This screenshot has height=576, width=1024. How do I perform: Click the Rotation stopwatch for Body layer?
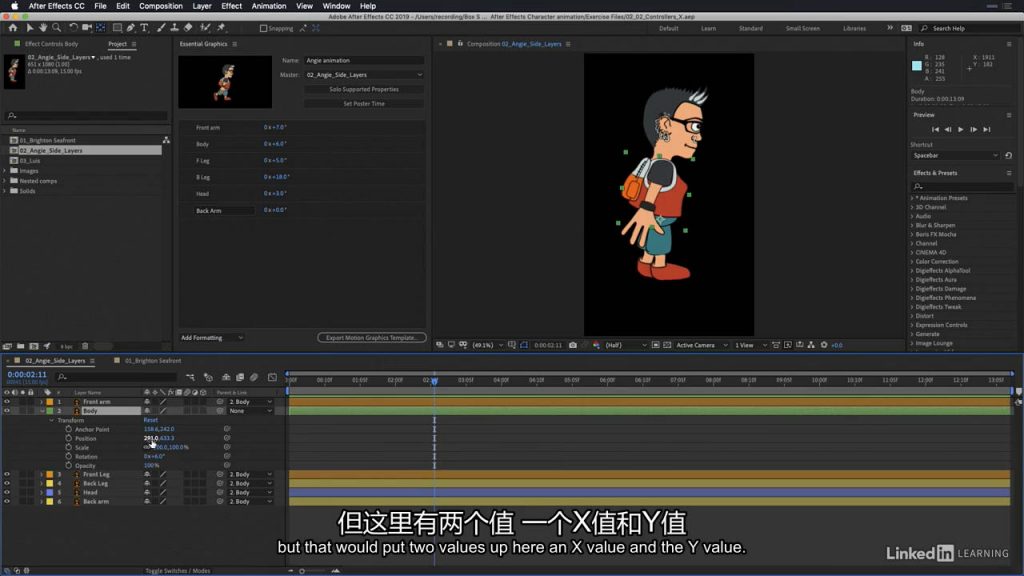(69, 456)
